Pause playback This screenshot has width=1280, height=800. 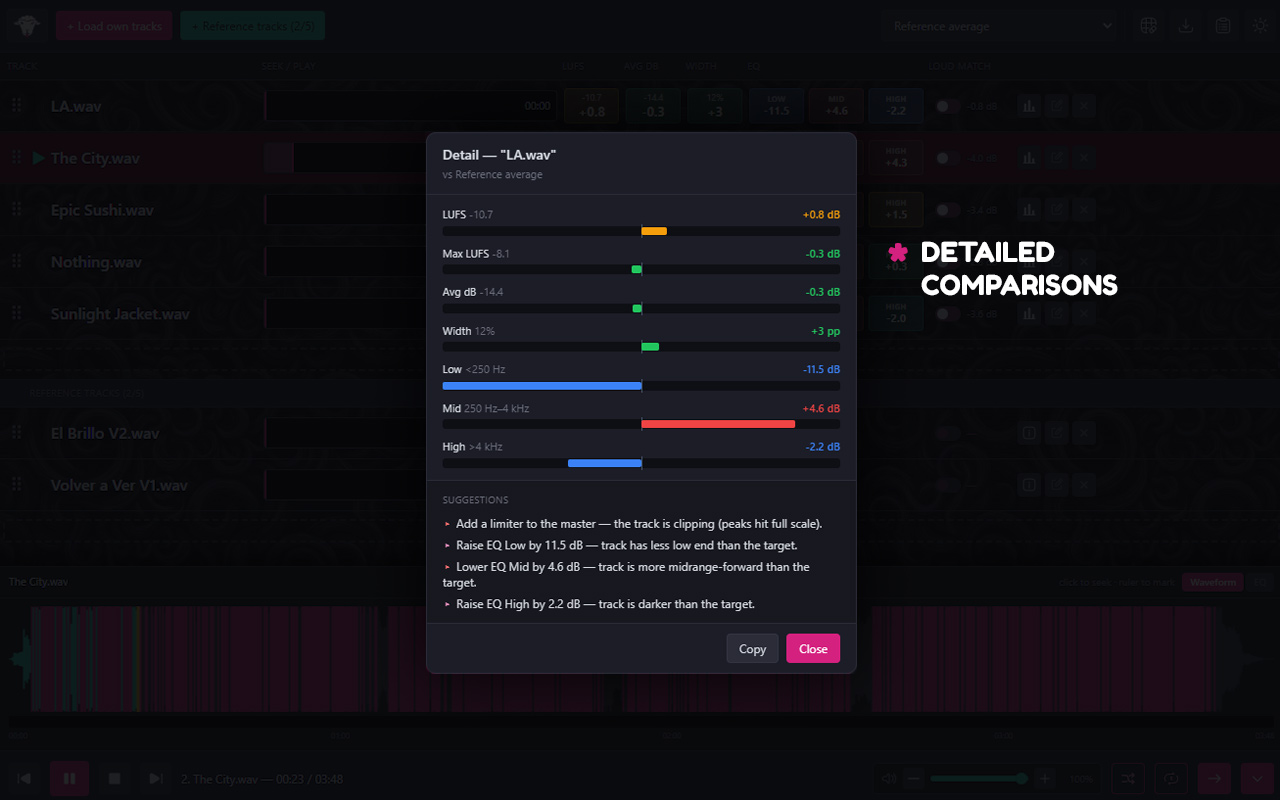[x=70, y=778]
